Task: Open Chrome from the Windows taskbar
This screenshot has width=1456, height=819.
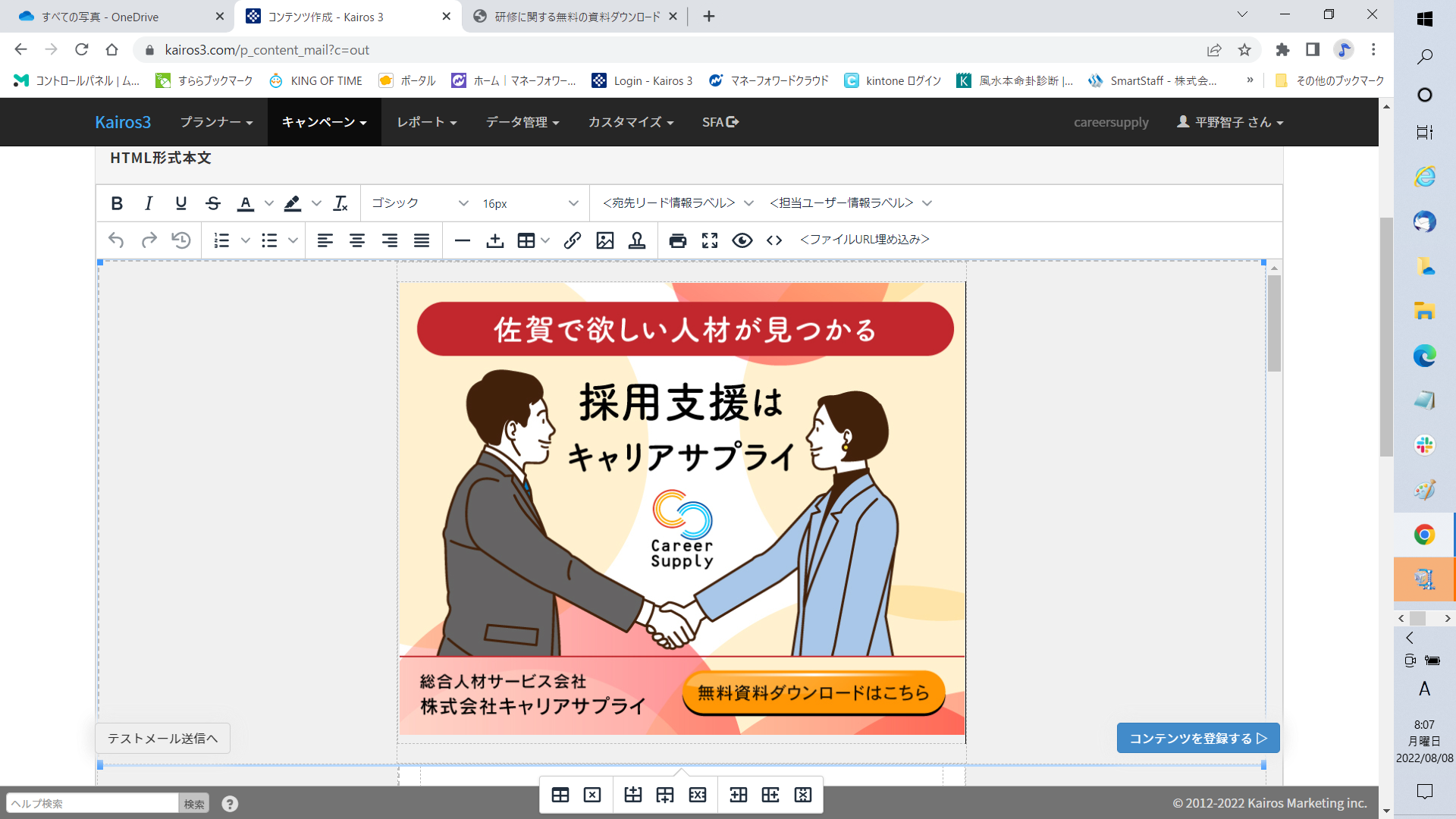Action: click(x=1424, y=535)
